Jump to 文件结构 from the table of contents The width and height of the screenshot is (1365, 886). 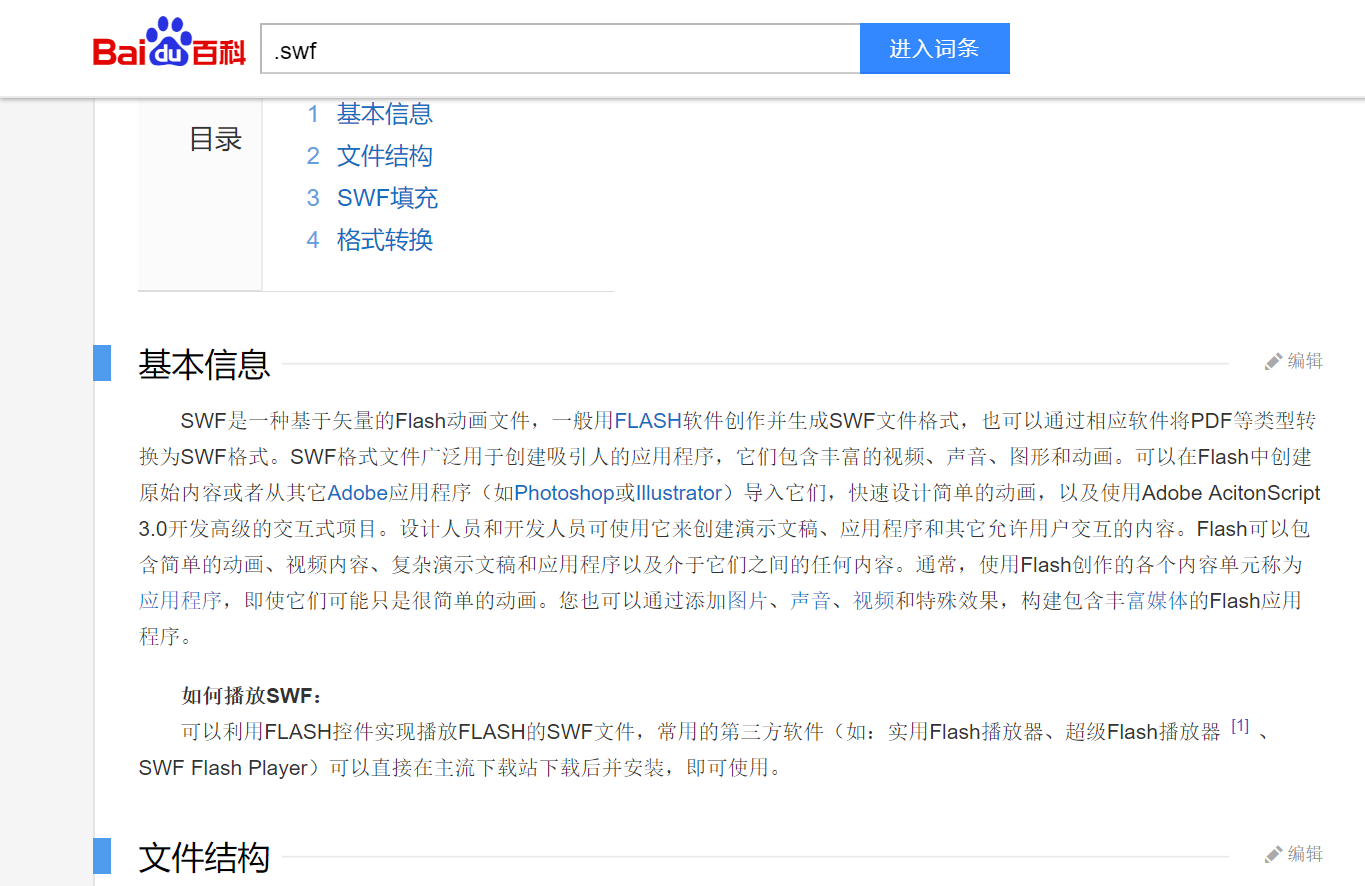click(385, 156)
